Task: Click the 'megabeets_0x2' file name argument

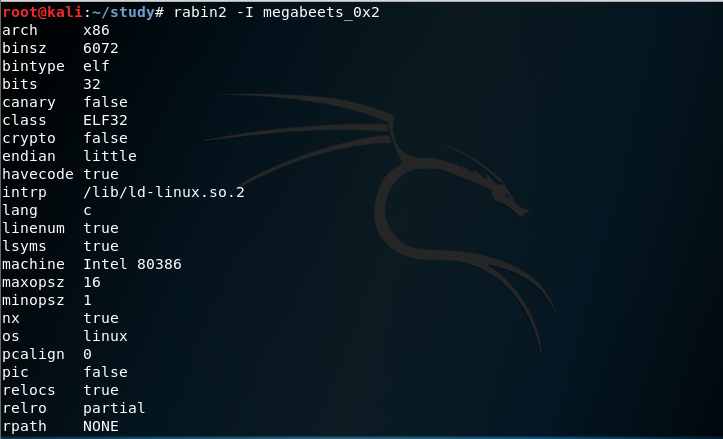Action: pos(321,13)
